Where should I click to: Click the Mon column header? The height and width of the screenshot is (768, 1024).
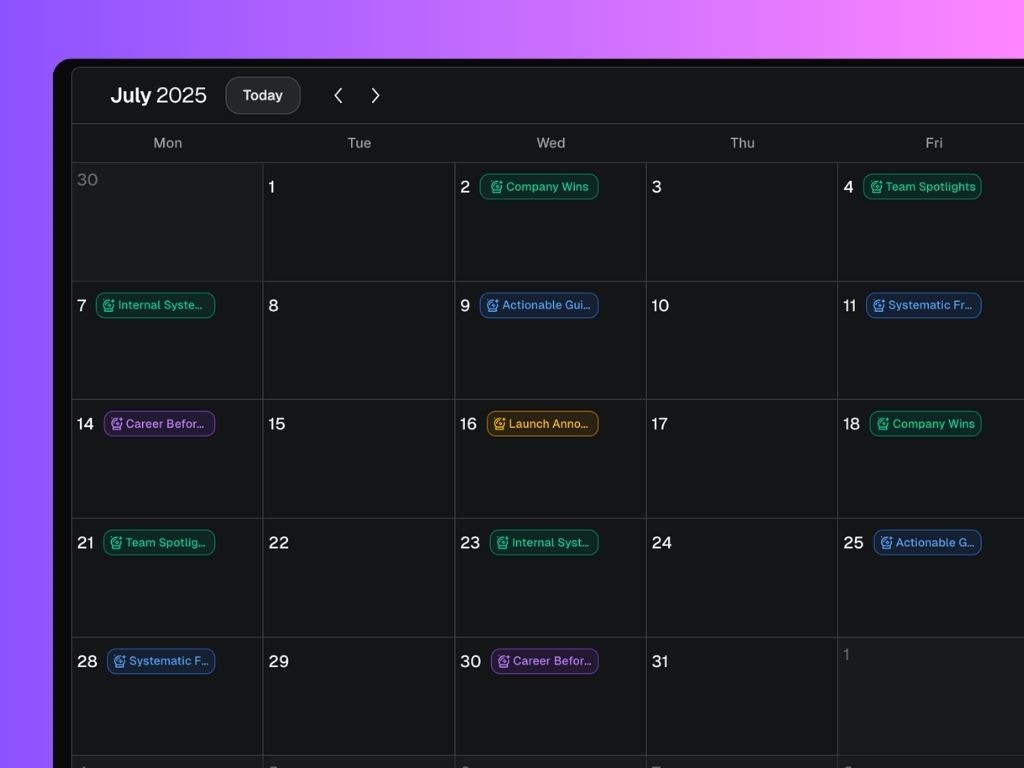[x=167, y=143]
